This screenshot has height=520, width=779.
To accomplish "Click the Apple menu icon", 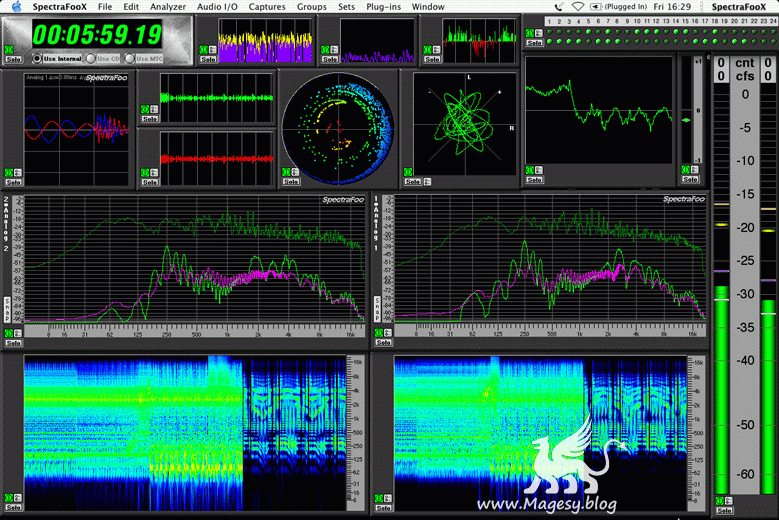I will (x=15, y=6).
